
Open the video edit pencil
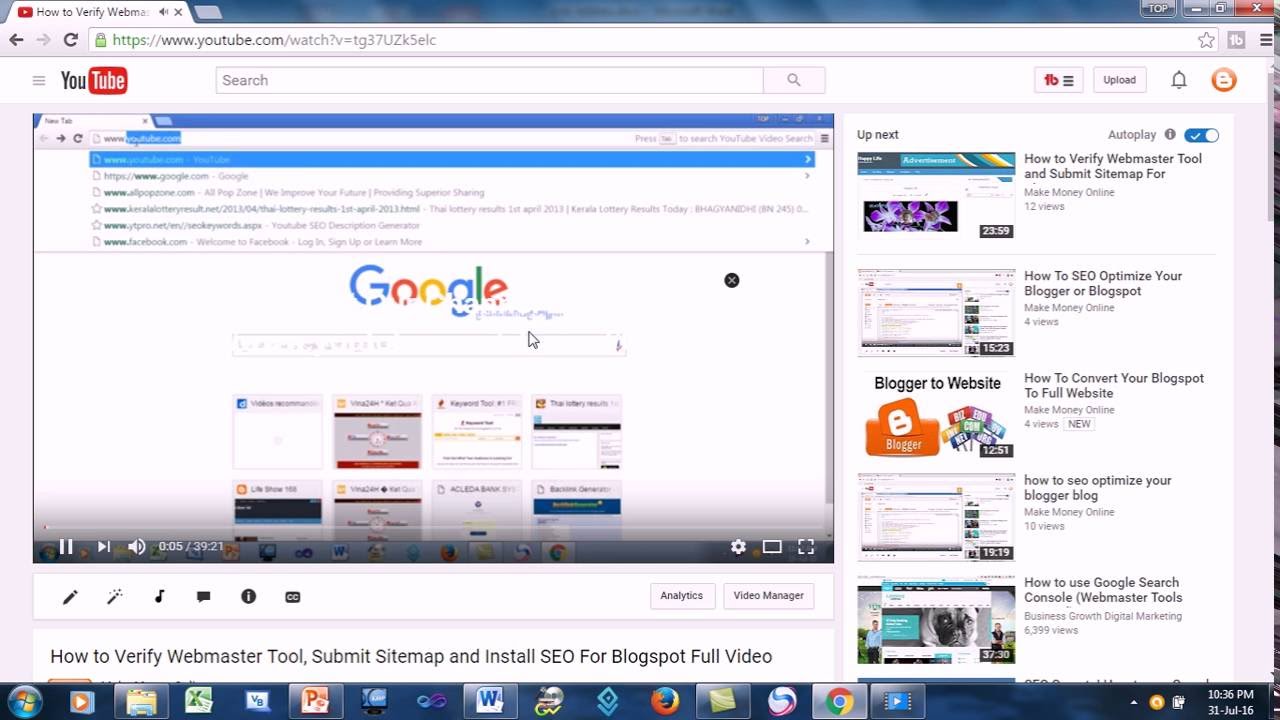[x=70, y=597]
